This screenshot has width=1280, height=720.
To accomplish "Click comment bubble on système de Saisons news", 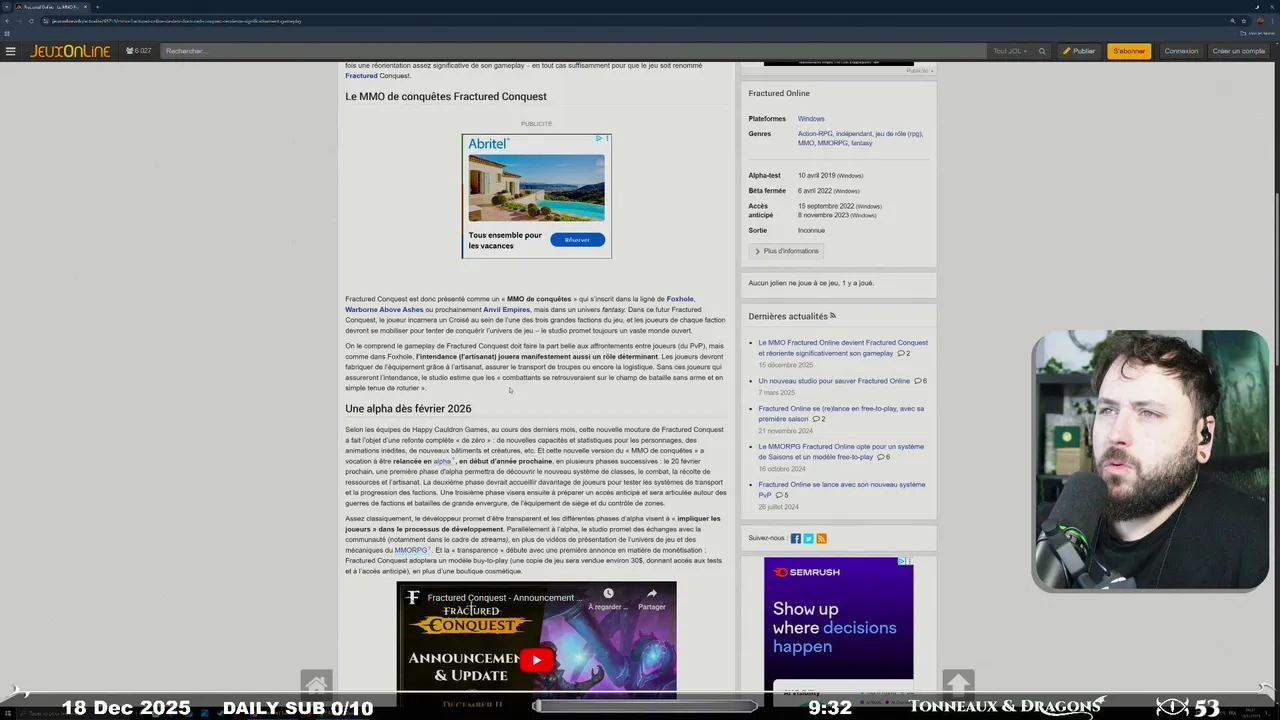I will point(880,457).
